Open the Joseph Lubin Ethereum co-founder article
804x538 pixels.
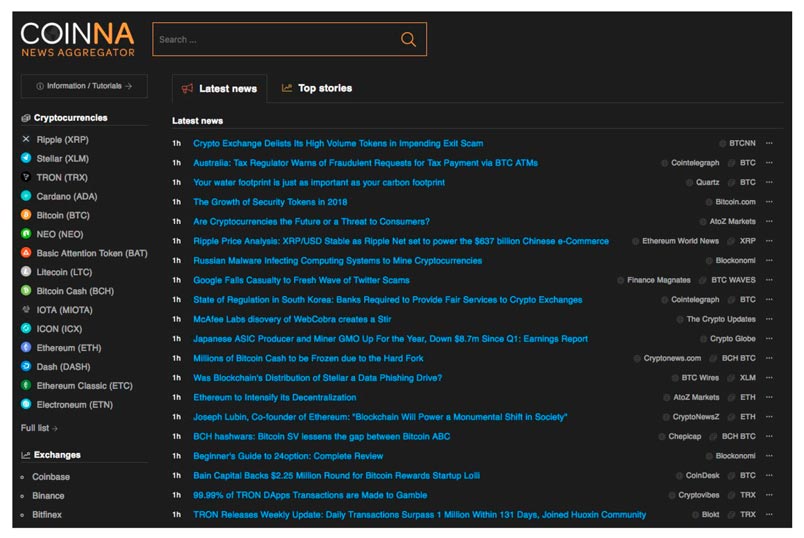click(380, 417)
